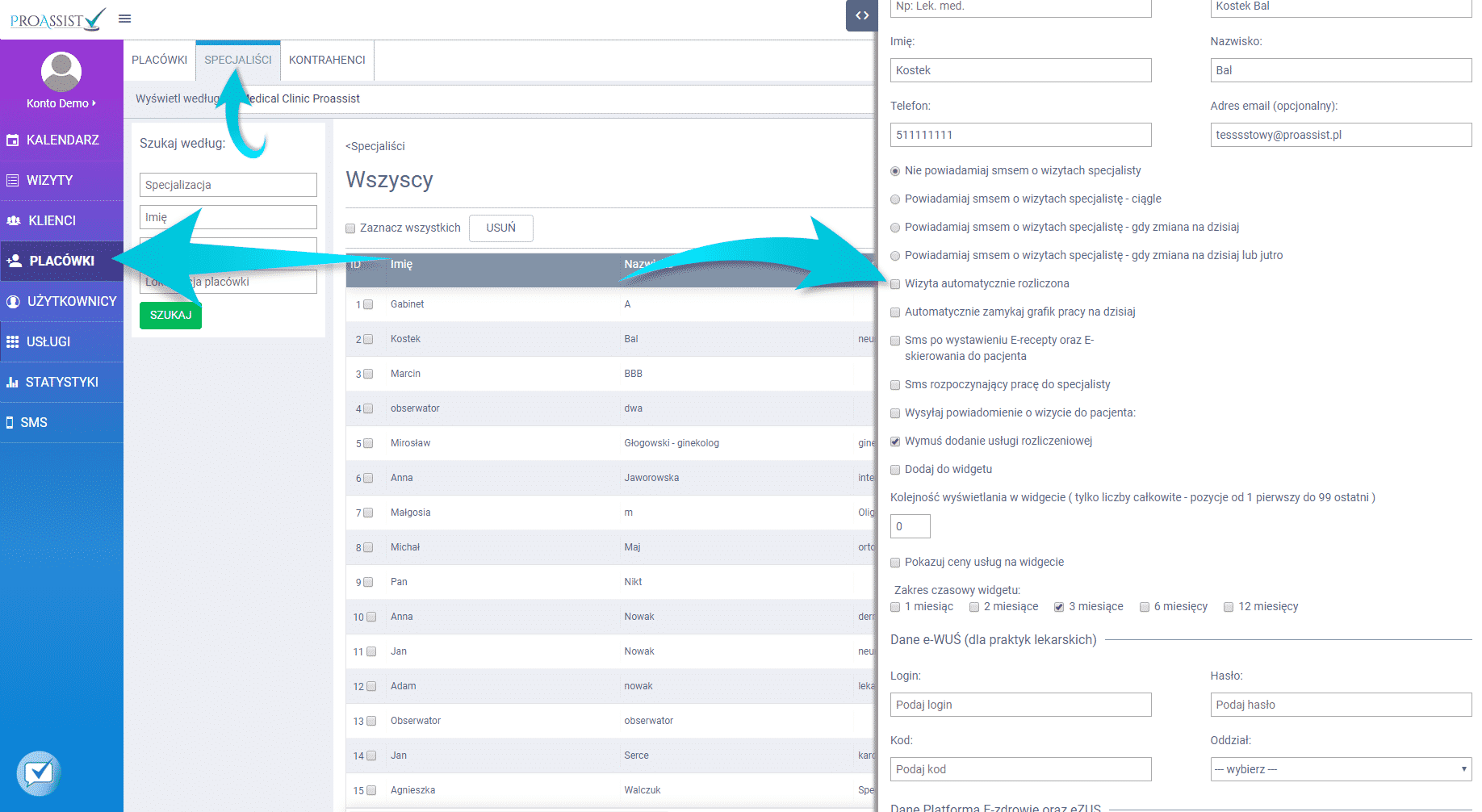Open Użytkownicy from the sidebar
Screen dimensions: 1482x812
[61, 301]
